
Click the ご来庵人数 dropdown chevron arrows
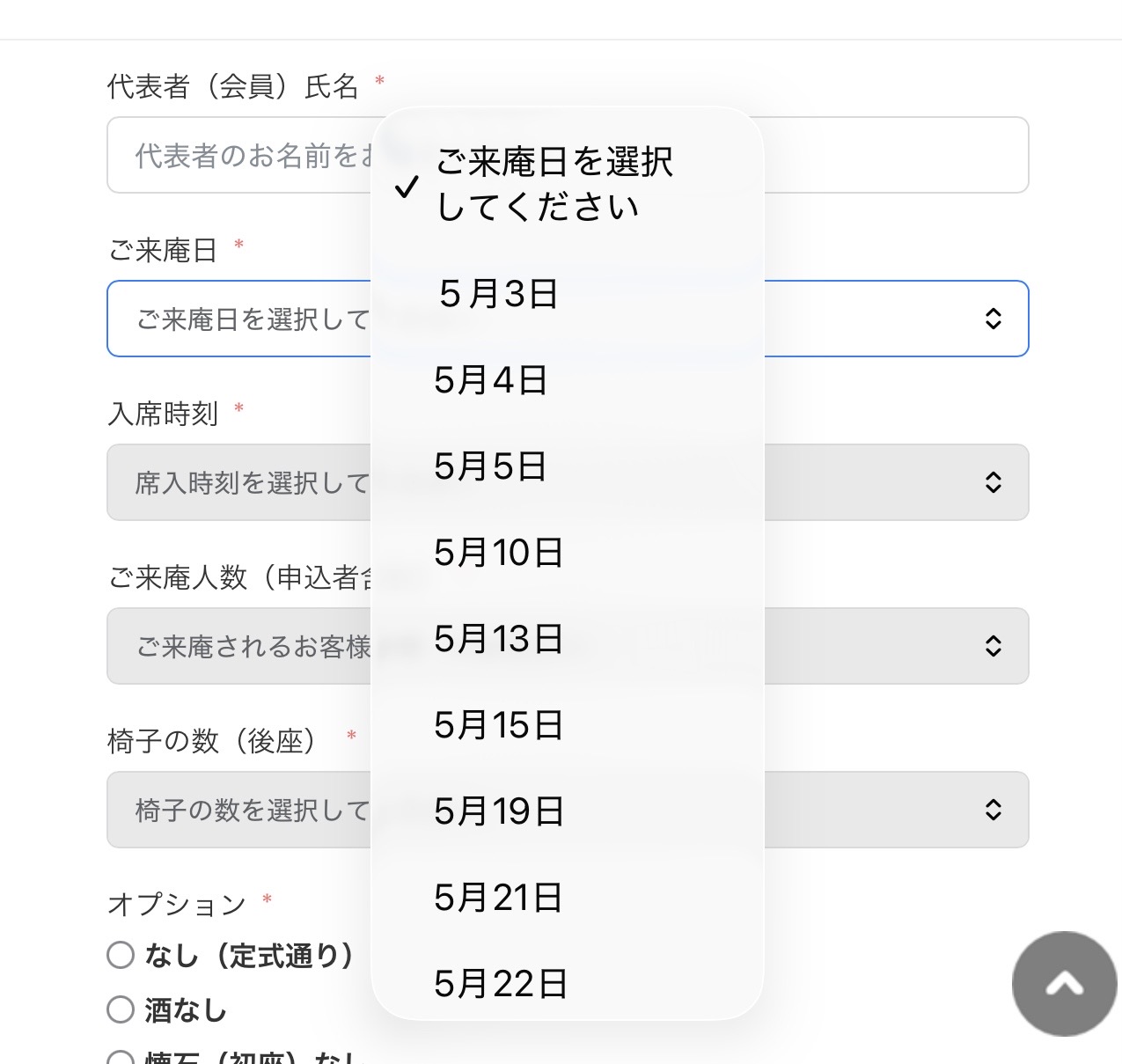click(x=994, y=646)
